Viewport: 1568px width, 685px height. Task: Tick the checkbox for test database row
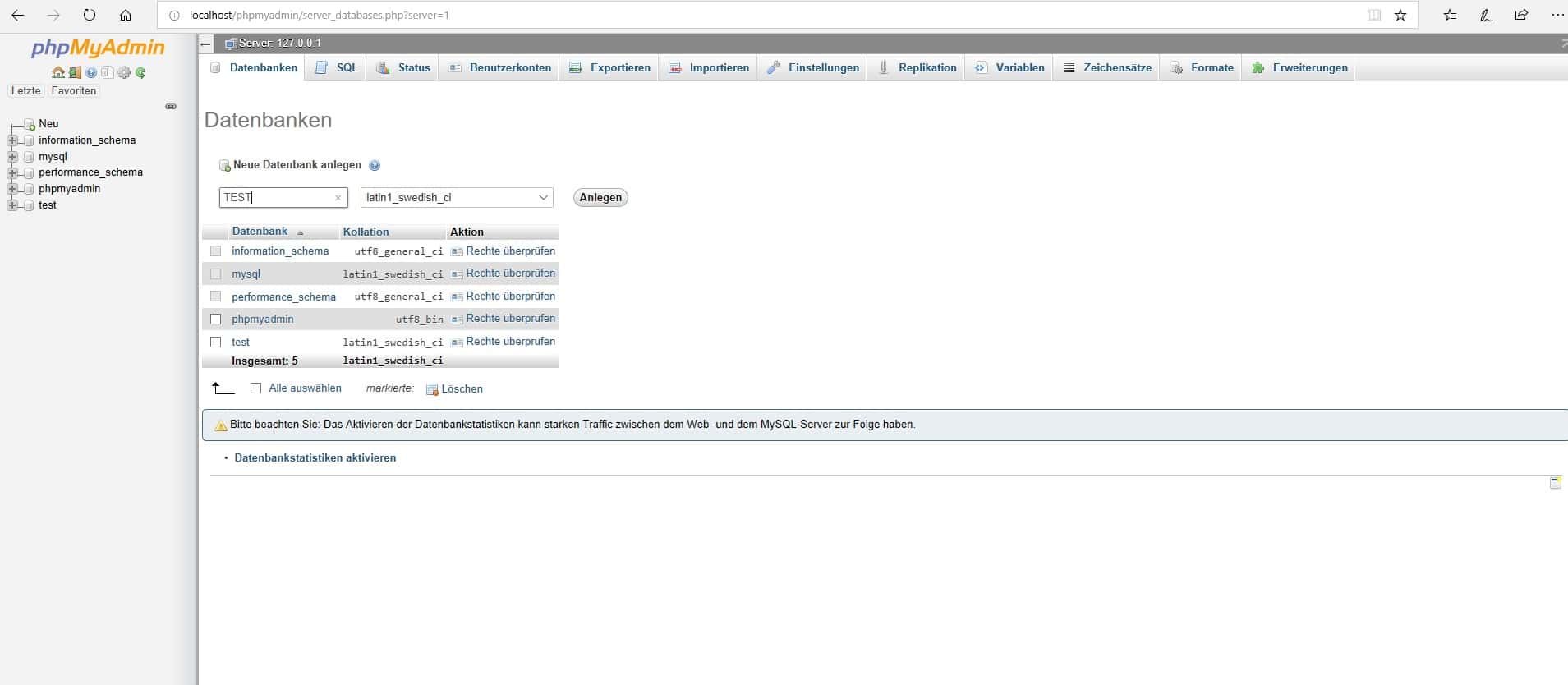click(216, 342)
